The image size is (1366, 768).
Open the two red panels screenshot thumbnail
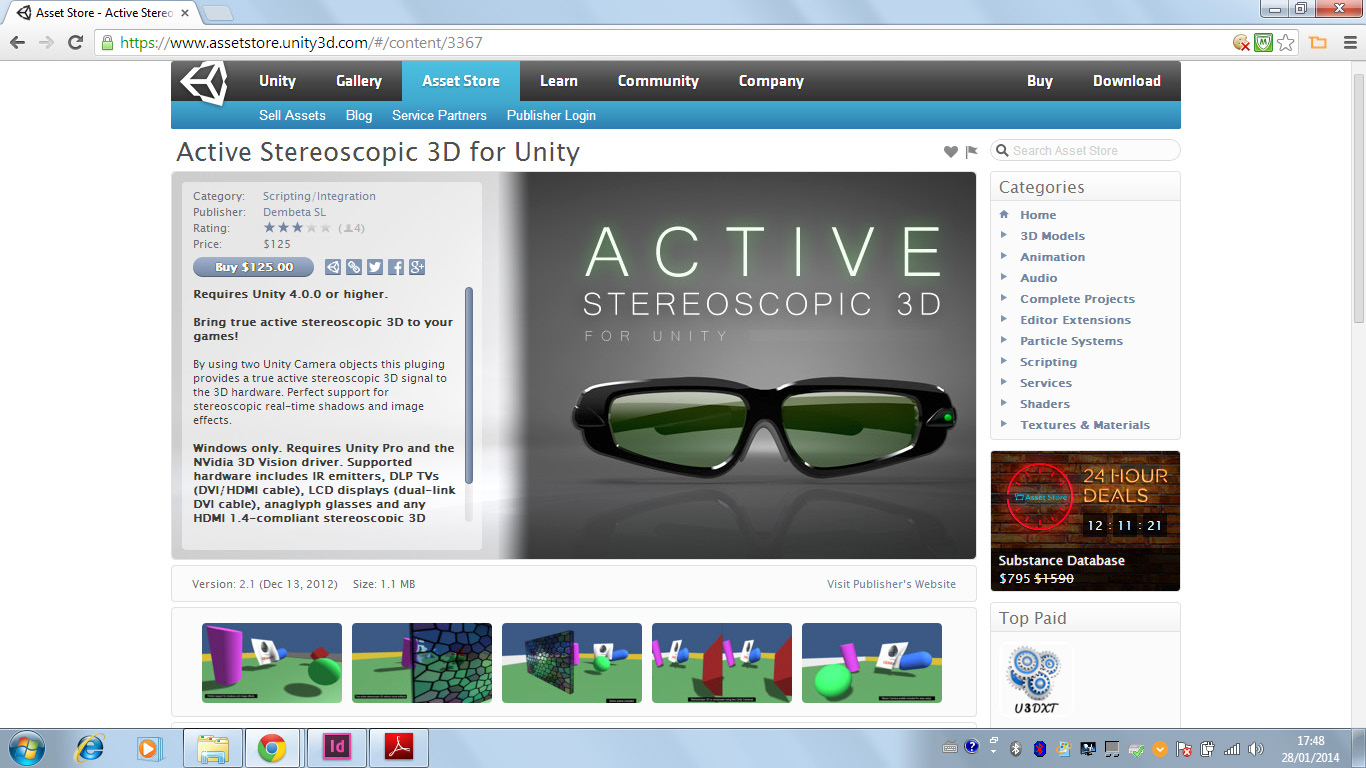pos(722,663)
